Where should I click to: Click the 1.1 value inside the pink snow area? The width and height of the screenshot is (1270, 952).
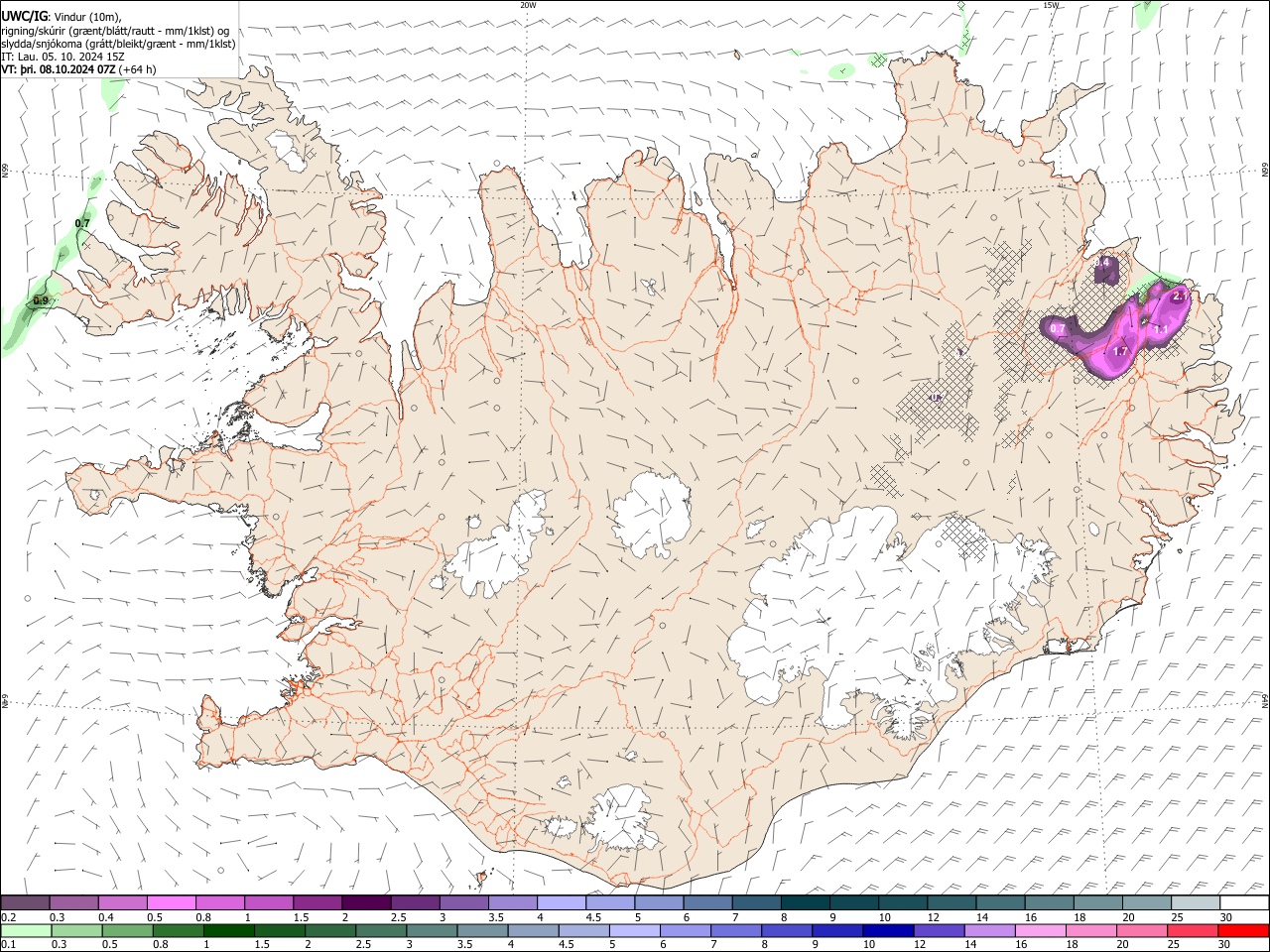pos(1160,328)
